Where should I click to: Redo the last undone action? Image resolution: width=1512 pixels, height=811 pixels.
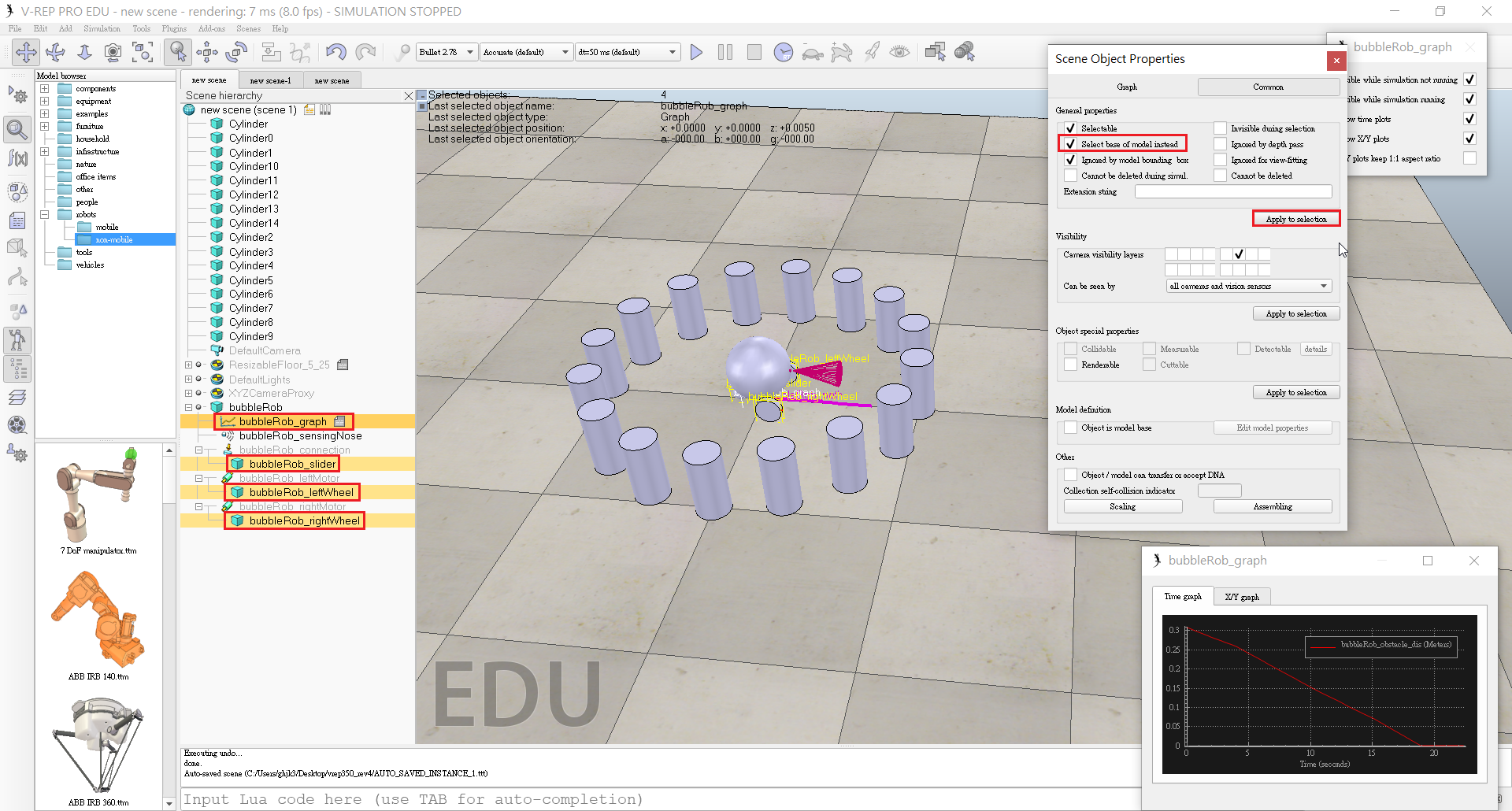[x=365, y=52]
